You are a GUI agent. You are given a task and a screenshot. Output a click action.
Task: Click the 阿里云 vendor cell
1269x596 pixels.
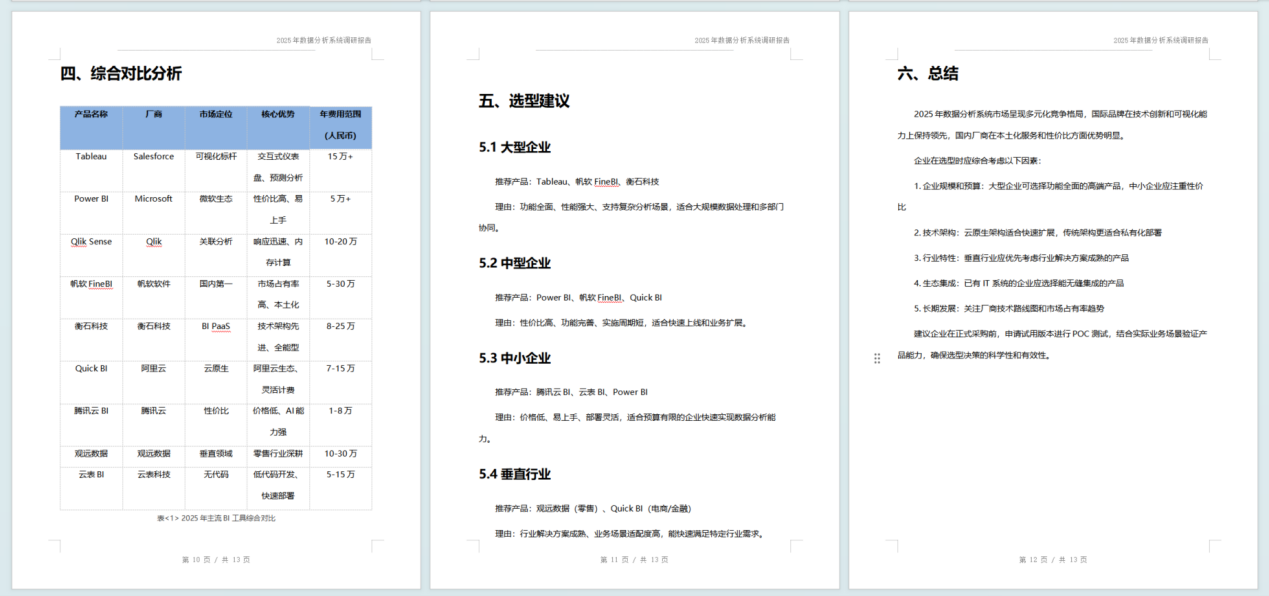click(153, 368)
